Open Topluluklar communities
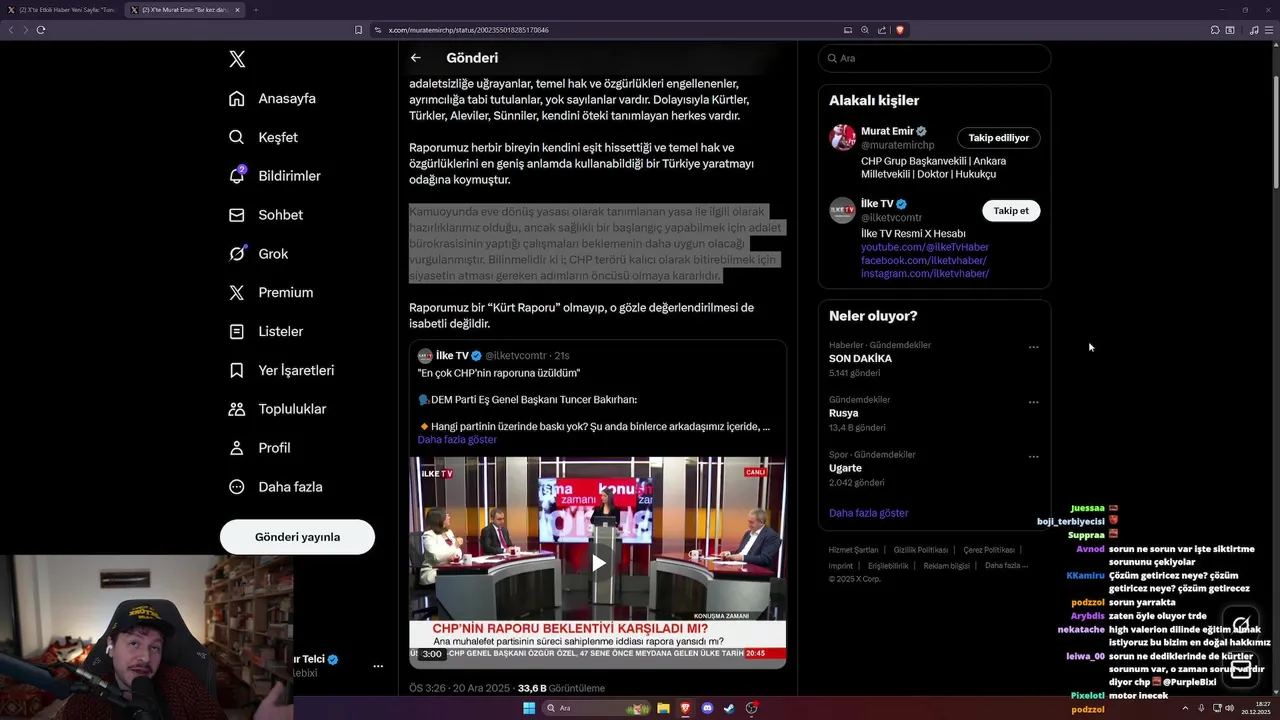1280x720 pixels. click(x=277, y=409)
